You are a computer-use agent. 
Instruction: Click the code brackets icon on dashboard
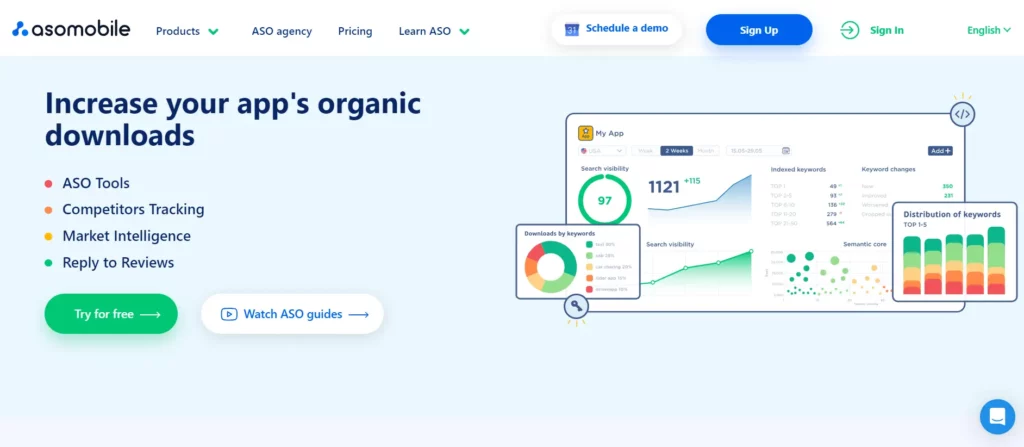pos(962,114)
